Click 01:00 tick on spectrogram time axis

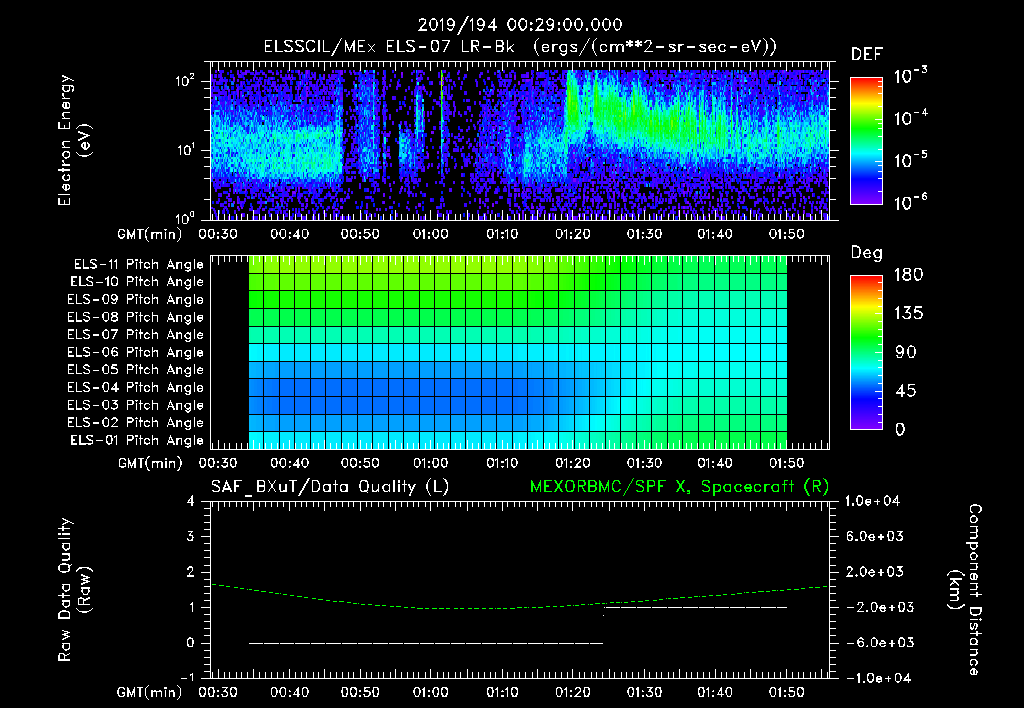pyautogui.click(x=431, y=234)
